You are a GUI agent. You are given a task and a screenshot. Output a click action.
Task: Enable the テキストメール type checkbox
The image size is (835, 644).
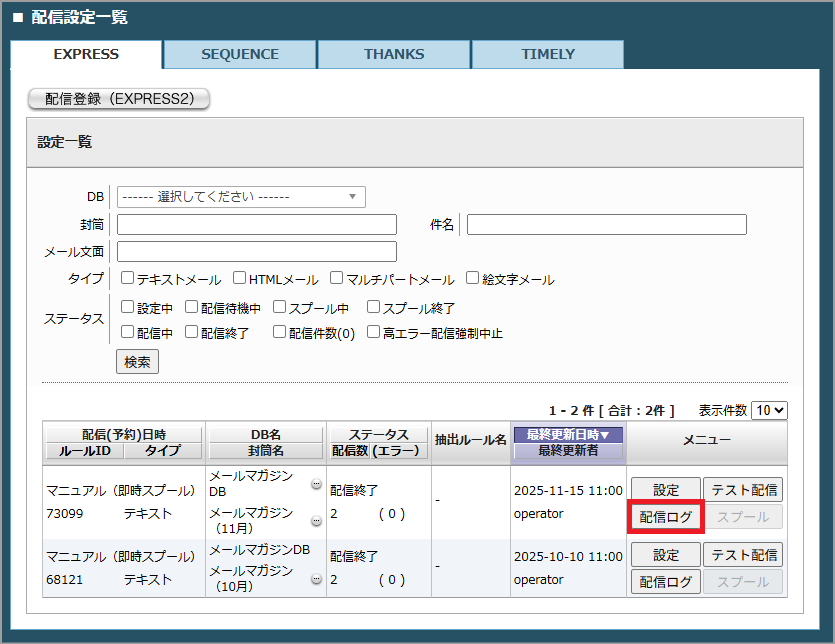128,279
